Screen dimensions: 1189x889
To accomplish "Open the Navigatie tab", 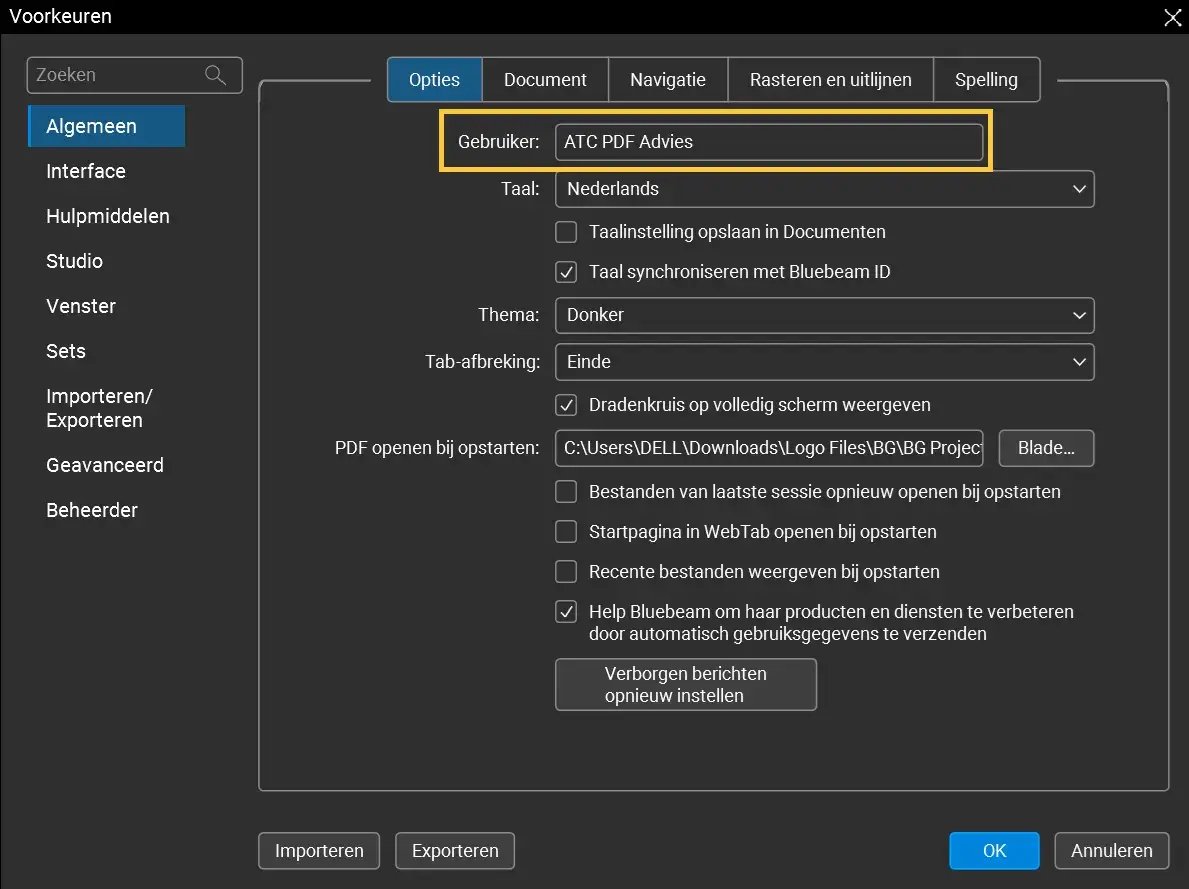I will coord(668,80).
